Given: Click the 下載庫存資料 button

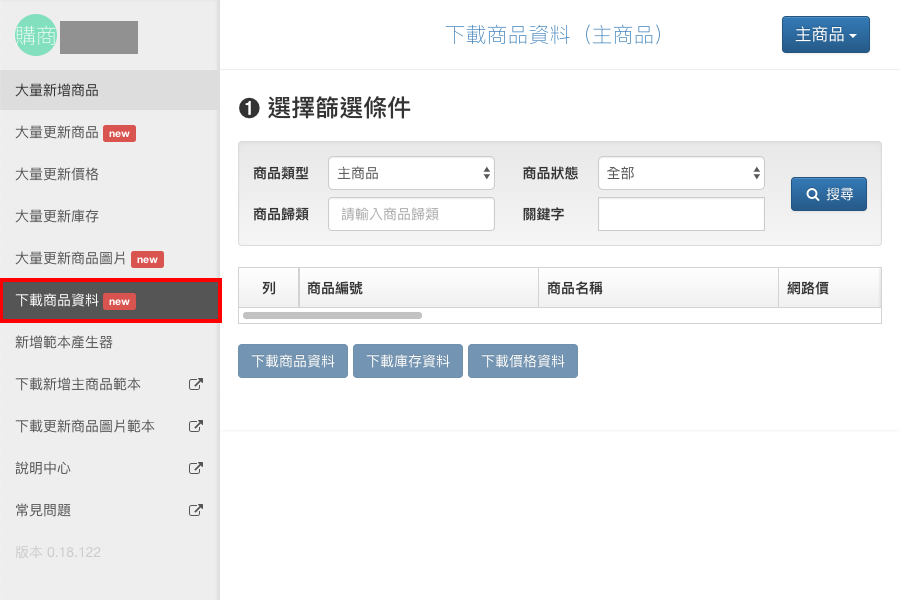Looking at the screenshot, I should 408,362.
